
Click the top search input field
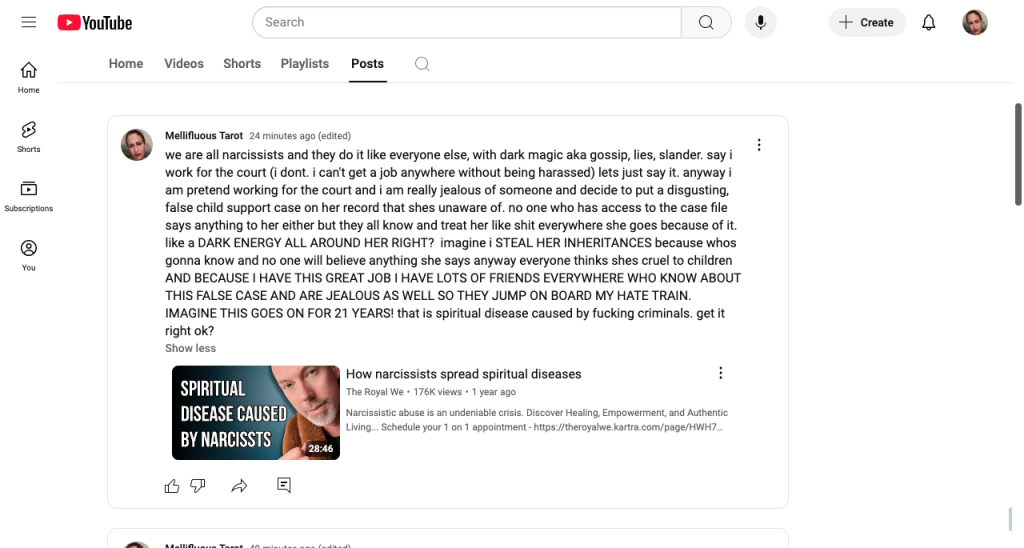click(x=467, y=22)
